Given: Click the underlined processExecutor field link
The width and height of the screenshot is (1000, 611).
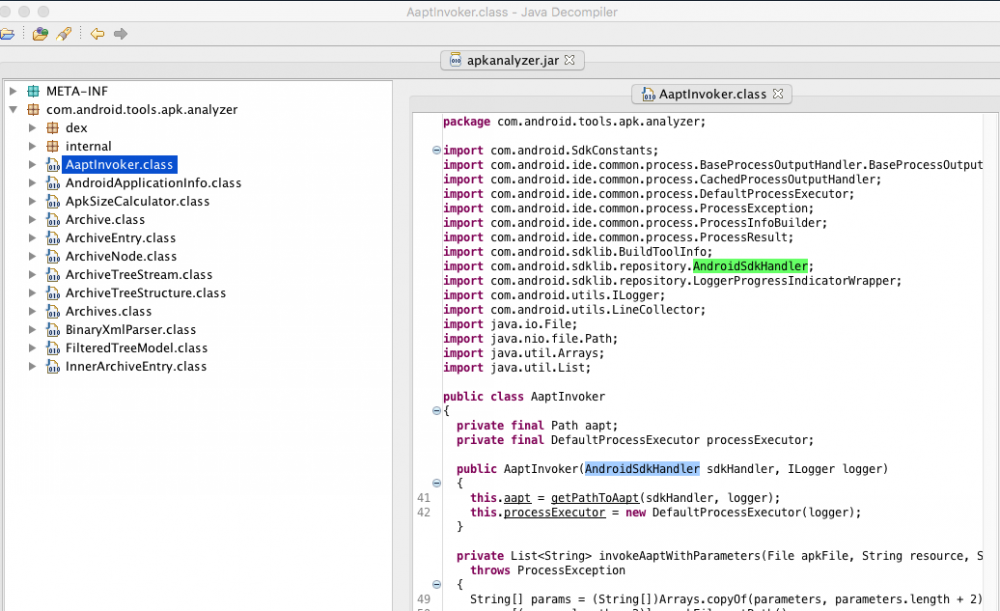Looking at the screenshot, I should tap(554, 512).
